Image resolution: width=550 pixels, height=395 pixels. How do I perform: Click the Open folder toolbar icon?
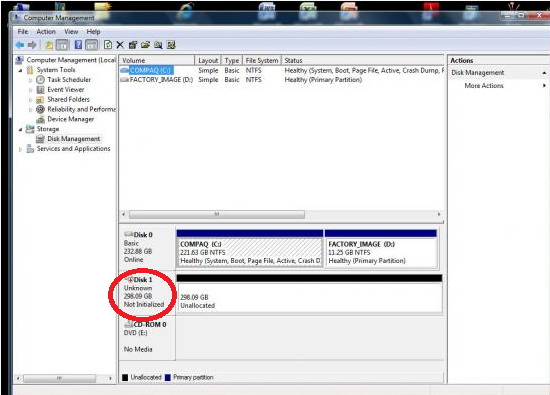pos(145,45)
